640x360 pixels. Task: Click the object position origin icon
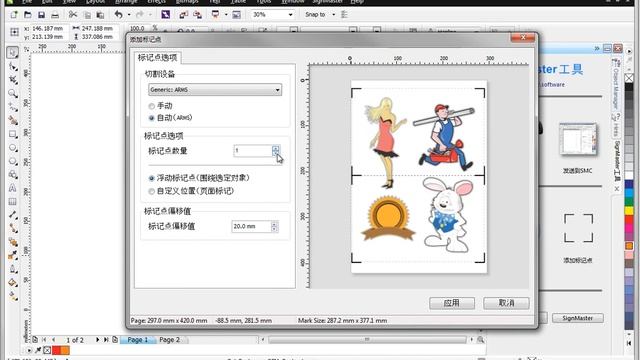(14, 32)
